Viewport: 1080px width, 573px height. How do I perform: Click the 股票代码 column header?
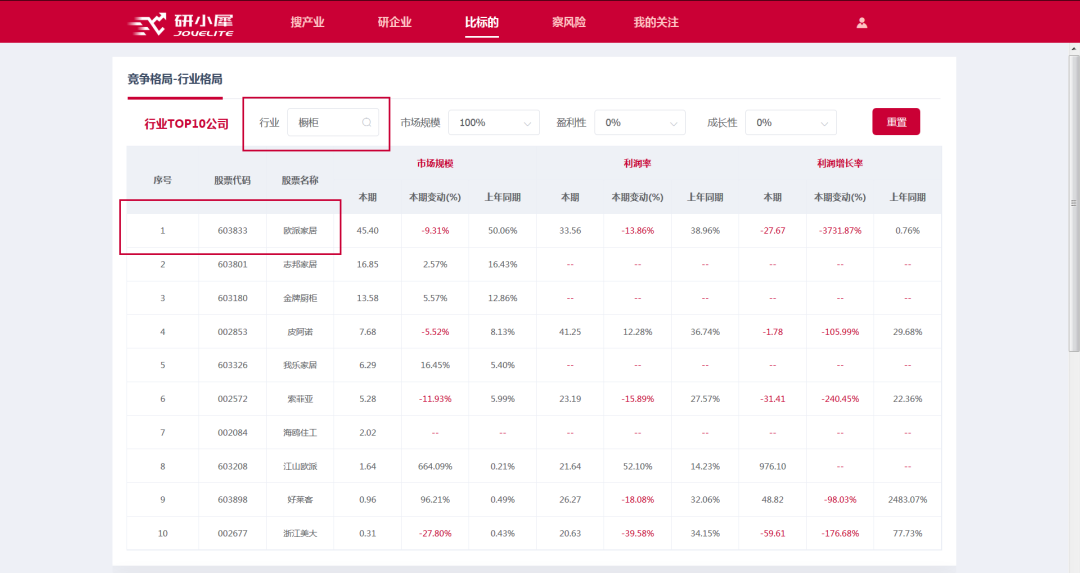[232, 180]
